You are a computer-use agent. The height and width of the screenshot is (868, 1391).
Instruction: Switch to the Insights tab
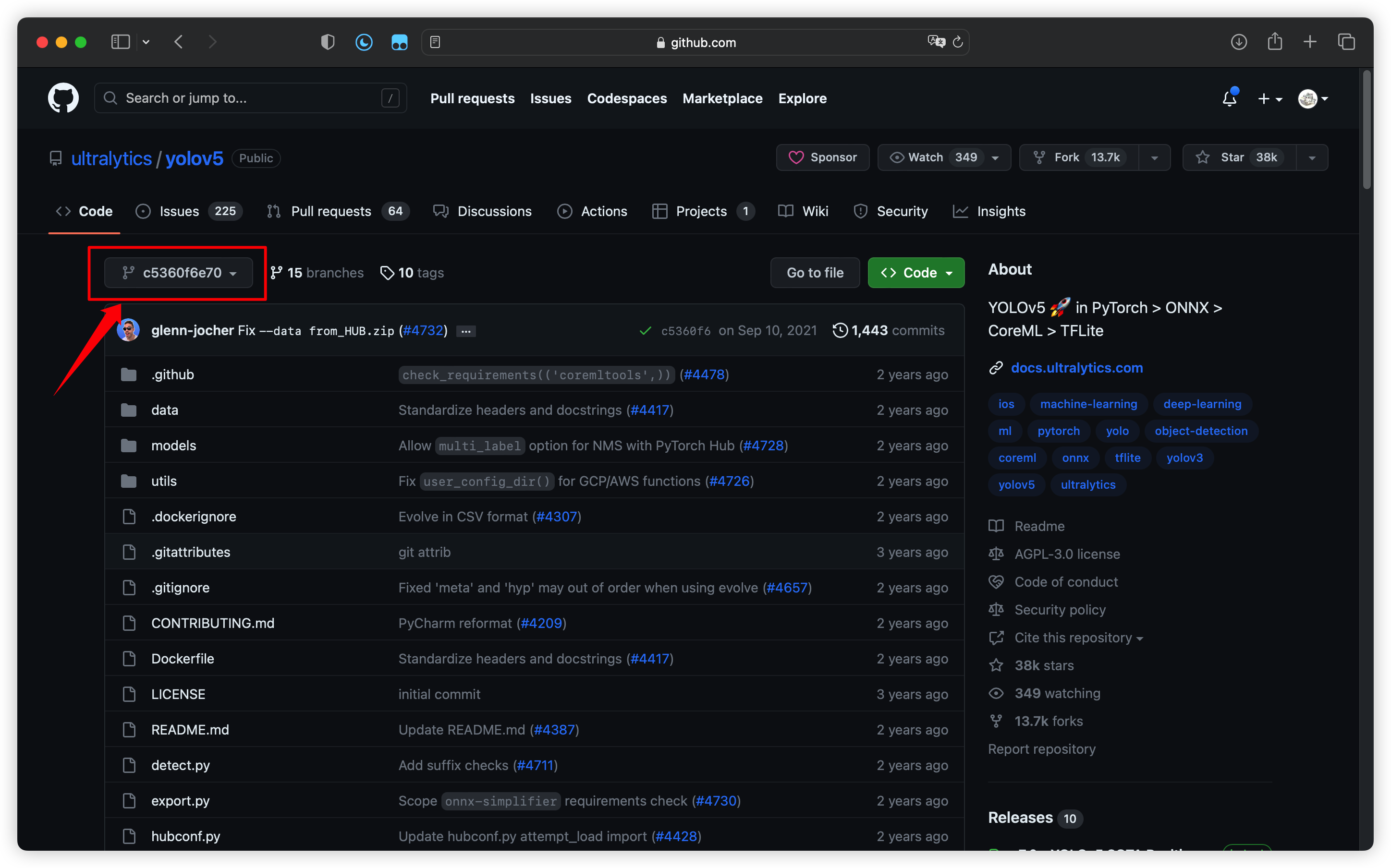(989, 211)
